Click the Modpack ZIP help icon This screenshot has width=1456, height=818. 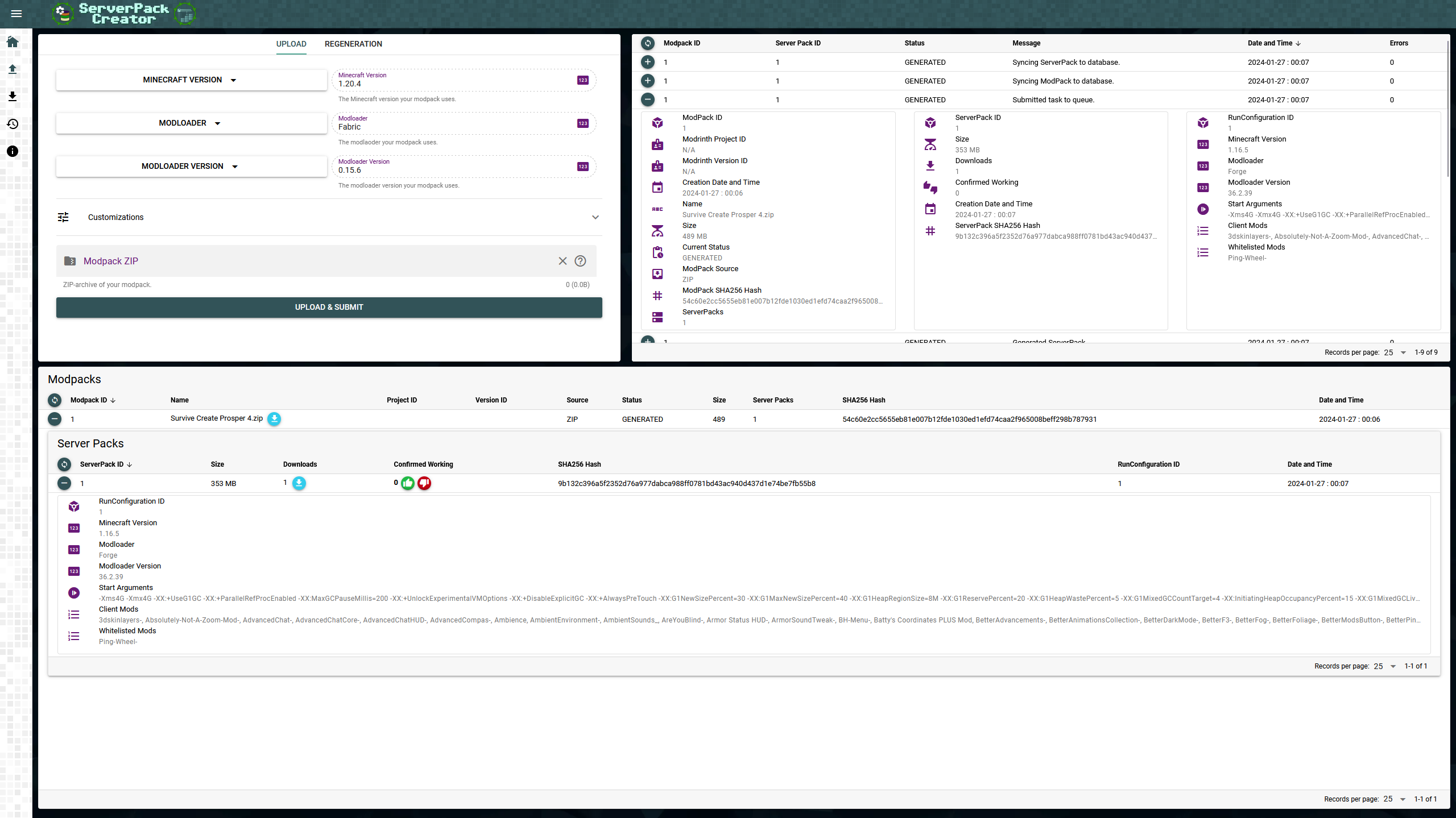point(580,261)
